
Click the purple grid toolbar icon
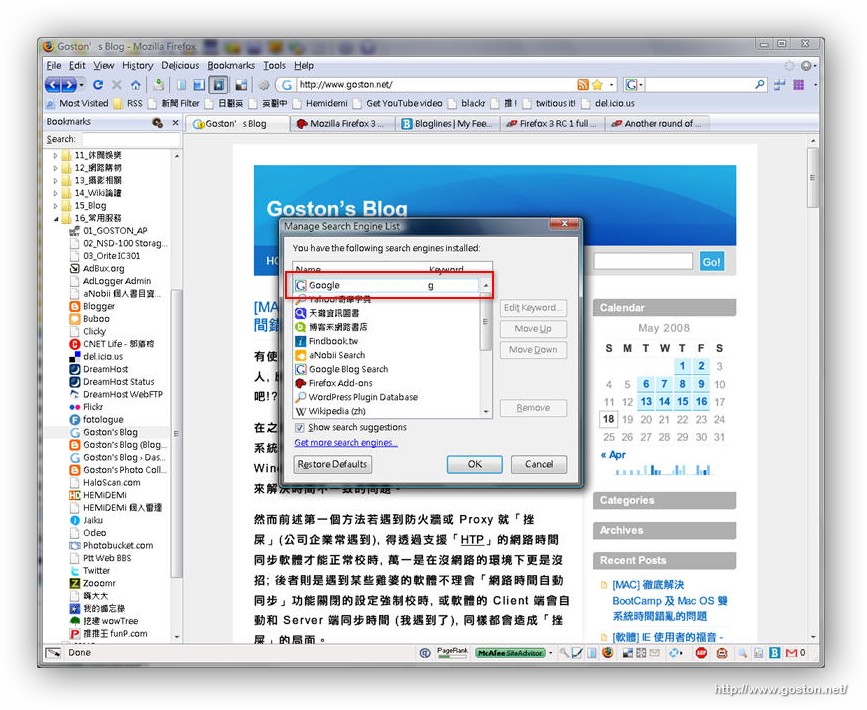point(798,85)
